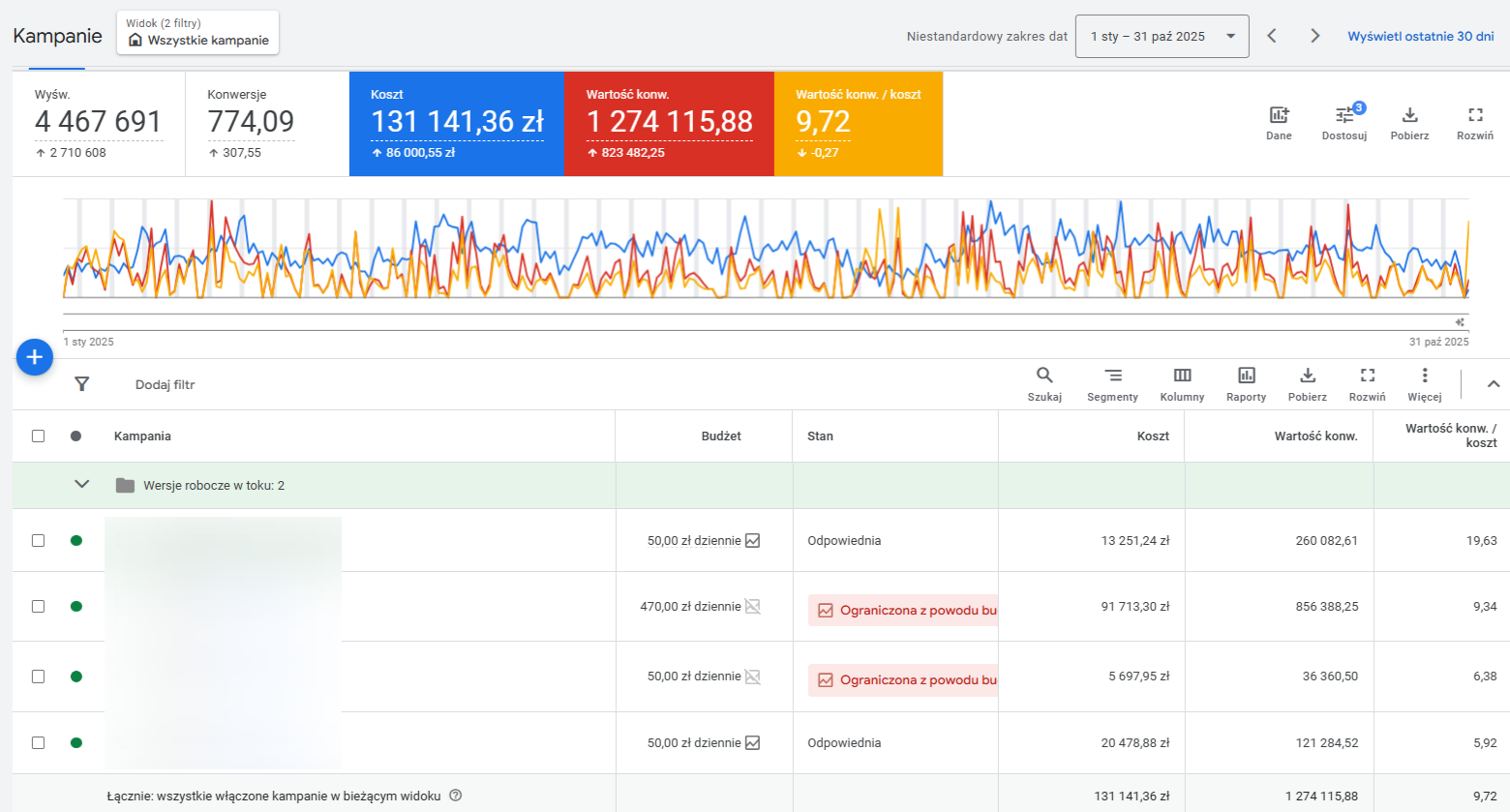Toggle the select-all campaigns checkbox in header

tap(38, 436)
